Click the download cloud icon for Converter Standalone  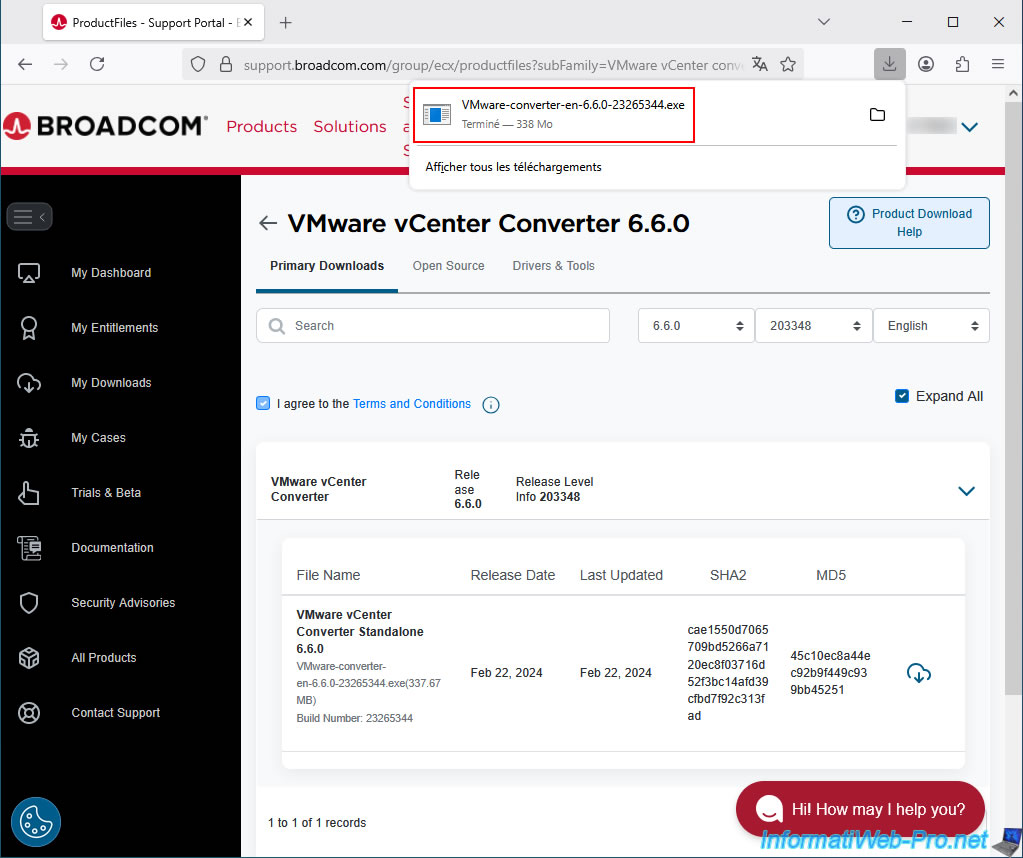coord(918,673)
